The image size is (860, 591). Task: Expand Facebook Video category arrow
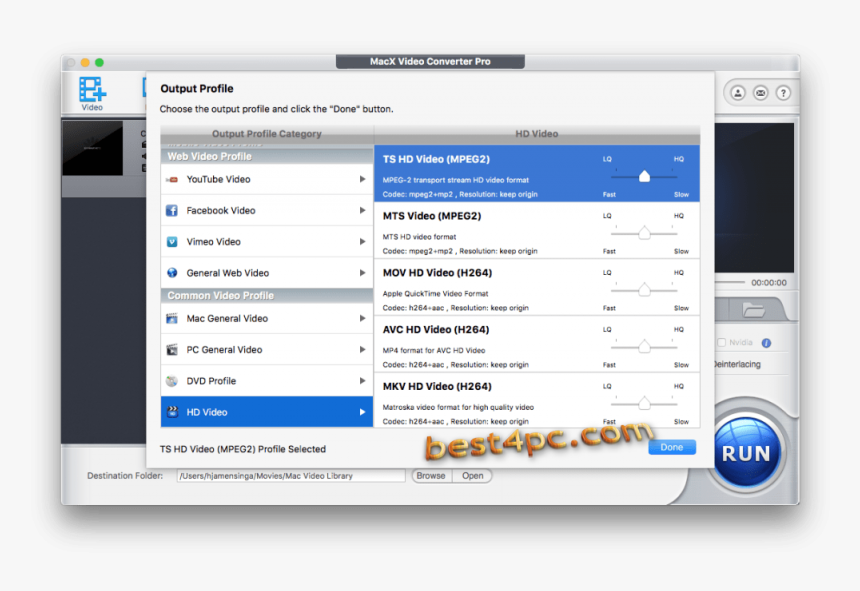point(362,211)
